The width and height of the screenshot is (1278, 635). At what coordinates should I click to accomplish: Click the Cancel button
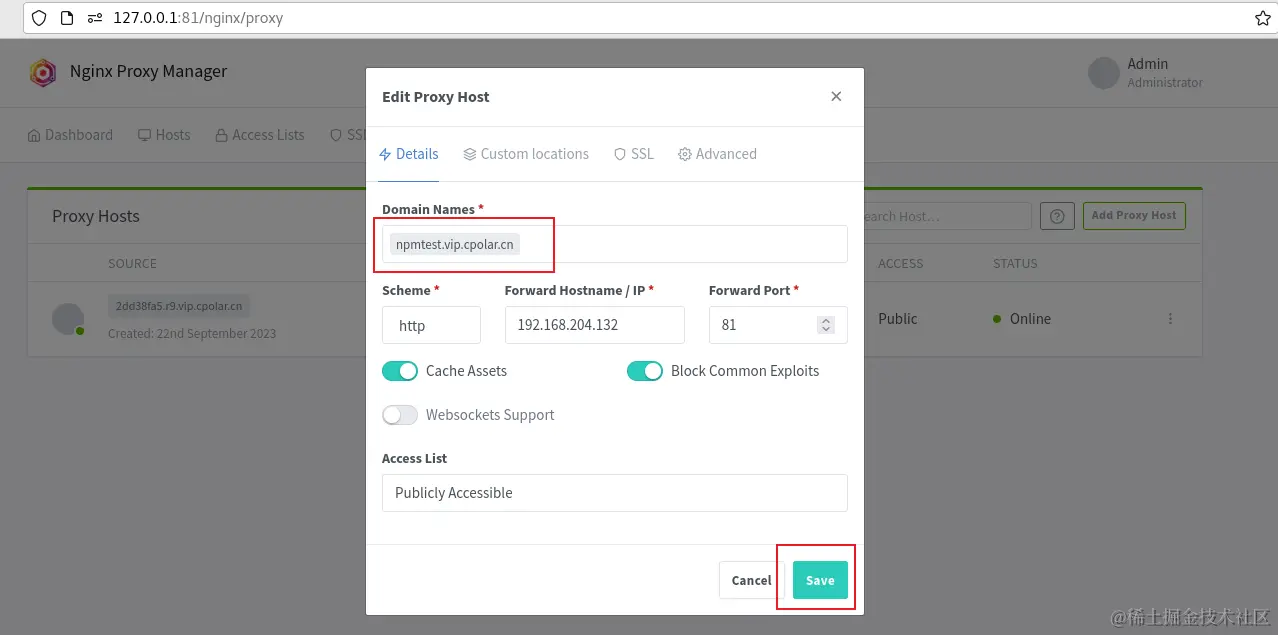[x=751, y=580]
